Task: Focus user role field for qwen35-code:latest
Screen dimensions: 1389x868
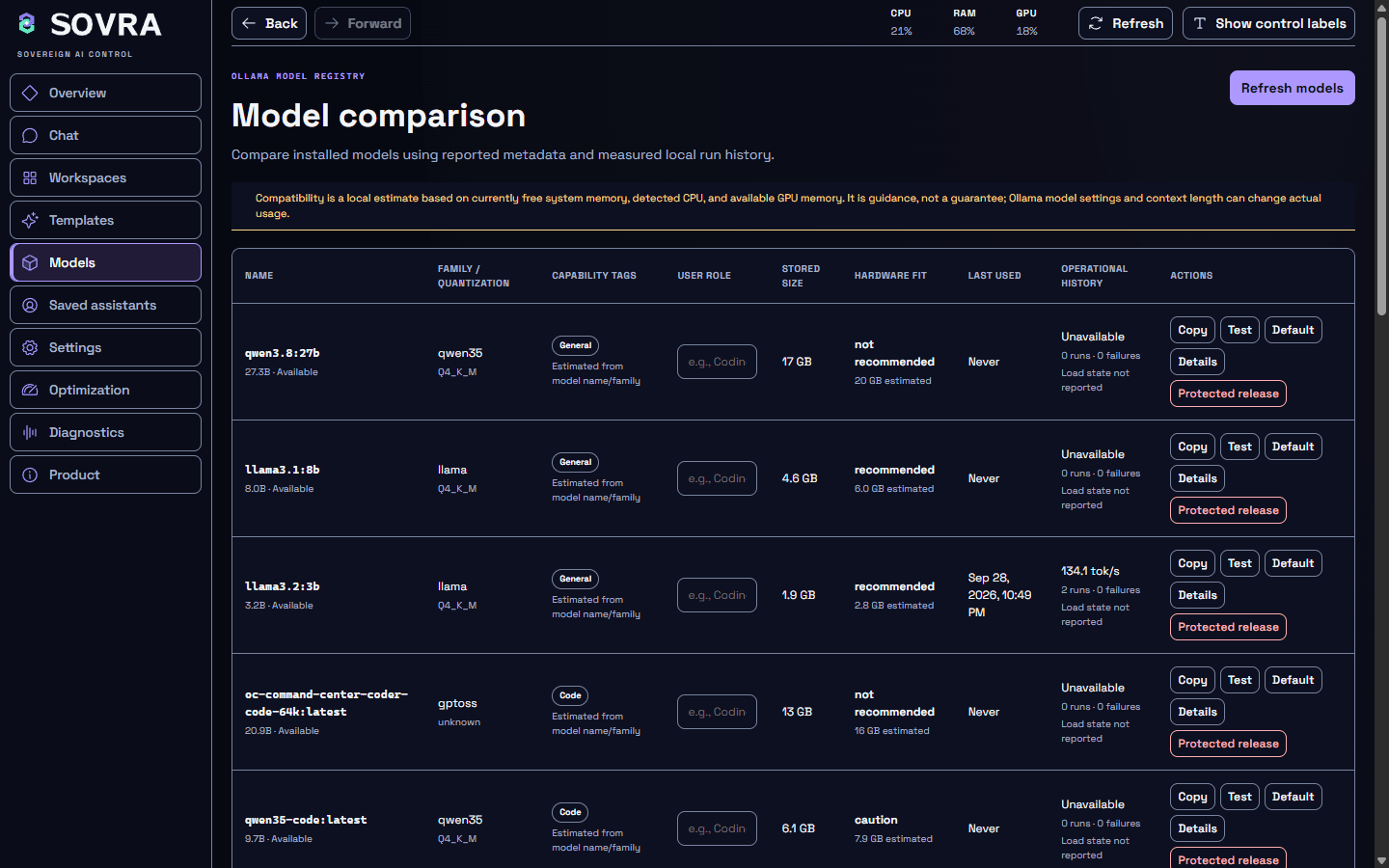Action: point(717,828)
